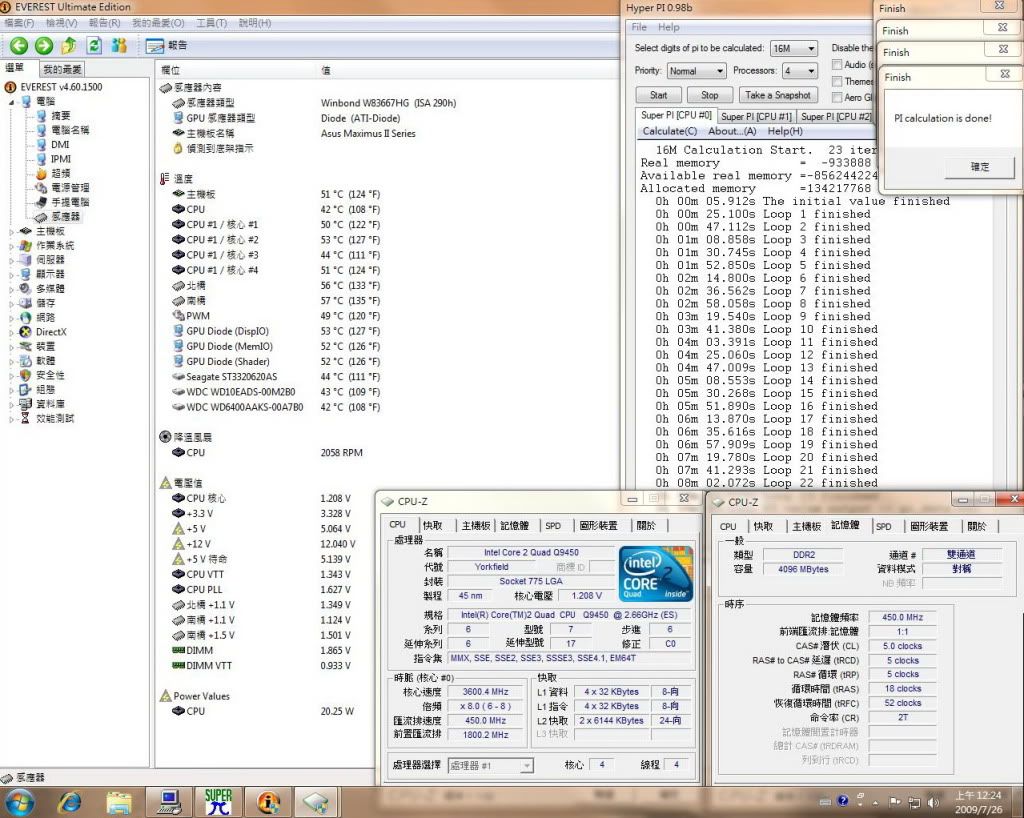Open Super PI from the taskbar
The image size is (1024, 818).
pyautogui.click(x=218, y=800)
